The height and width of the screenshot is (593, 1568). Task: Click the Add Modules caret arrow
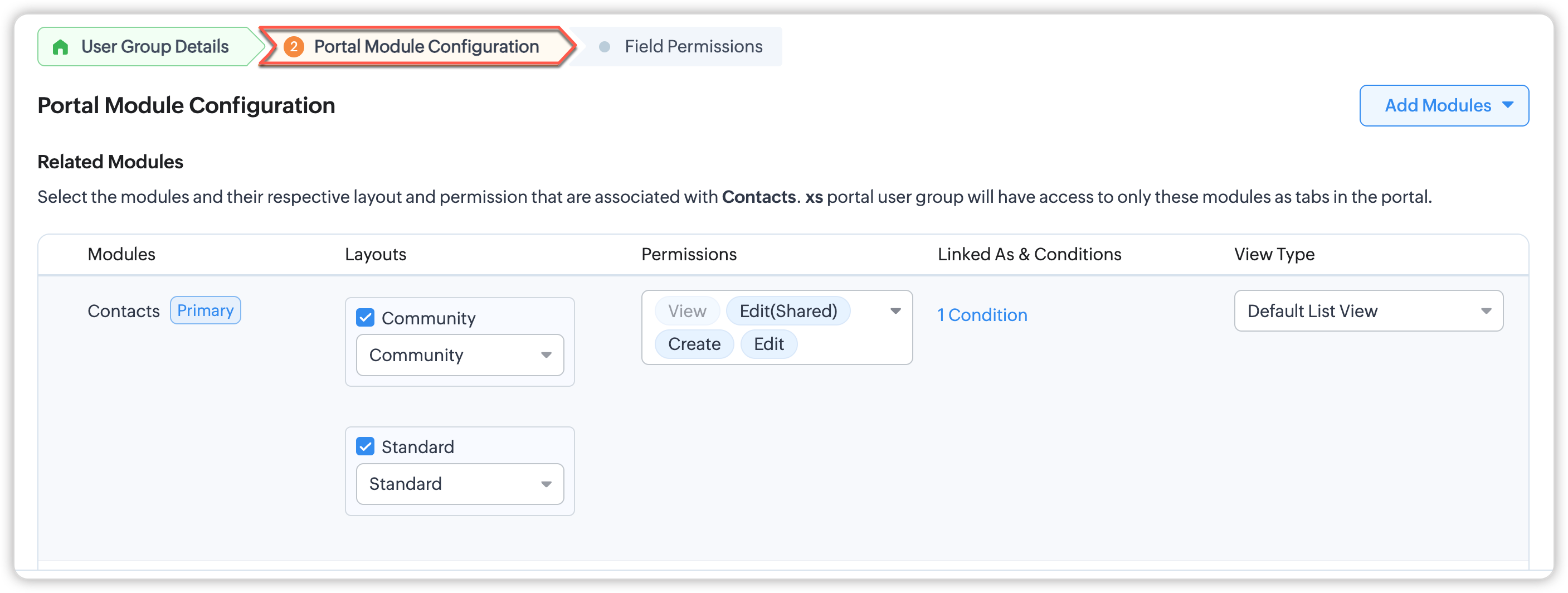tap(1508, 105)
